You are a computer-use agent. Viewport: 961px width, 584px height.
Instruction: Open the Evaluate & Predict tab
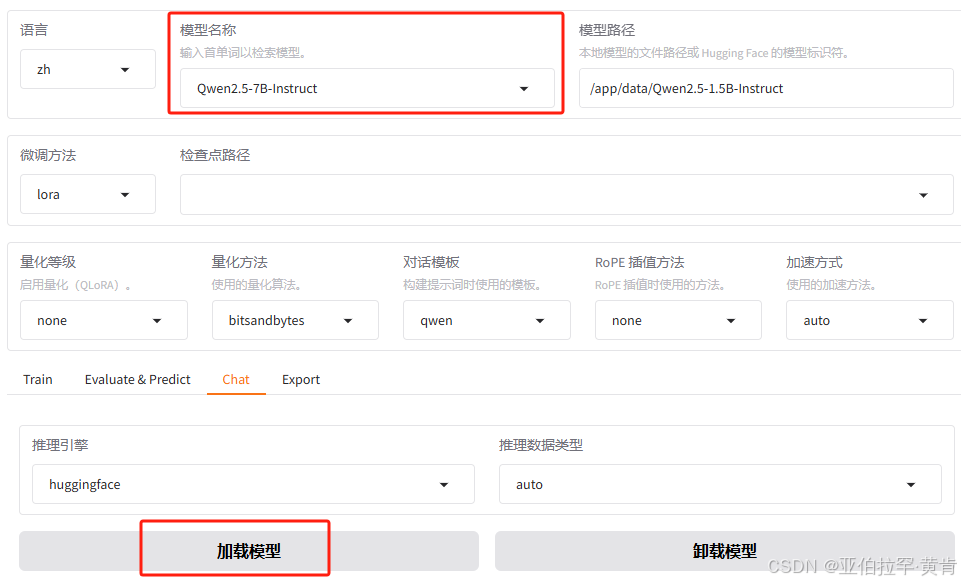[137, 379]
